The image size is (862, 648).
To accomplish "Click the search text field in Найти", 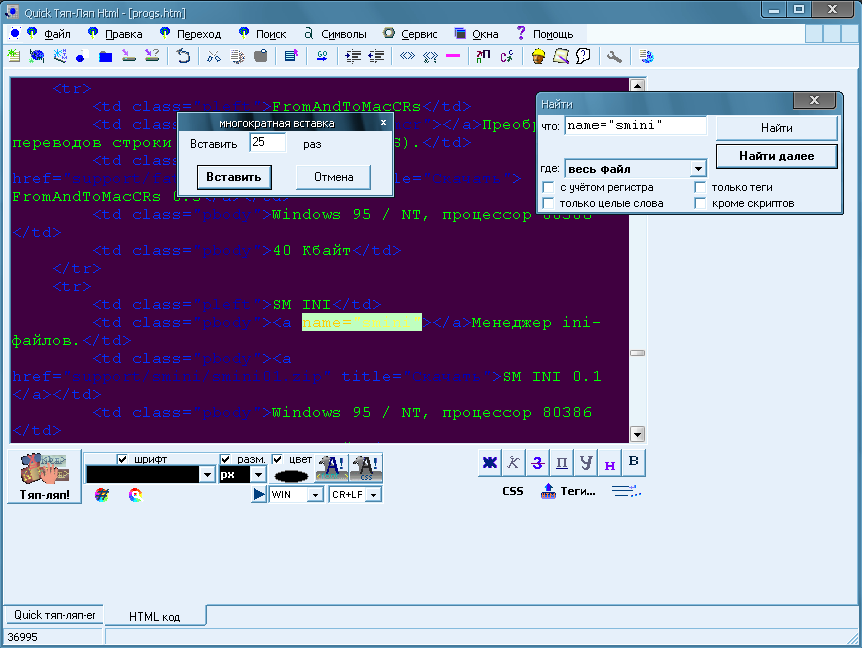I will [x=636, y=125].
